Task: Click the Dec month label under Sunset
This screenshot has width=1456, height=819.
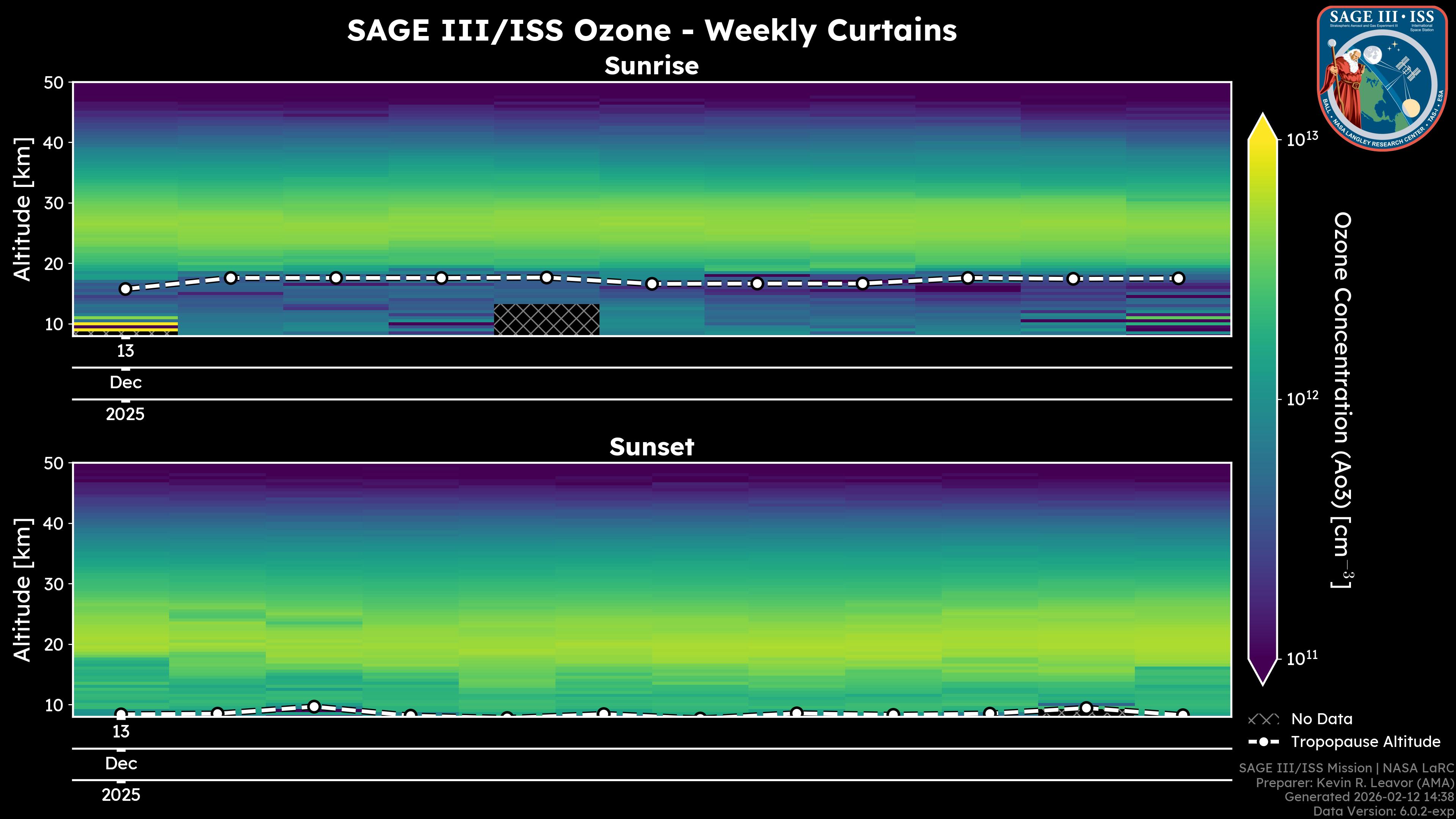Action: coord(121,764)
